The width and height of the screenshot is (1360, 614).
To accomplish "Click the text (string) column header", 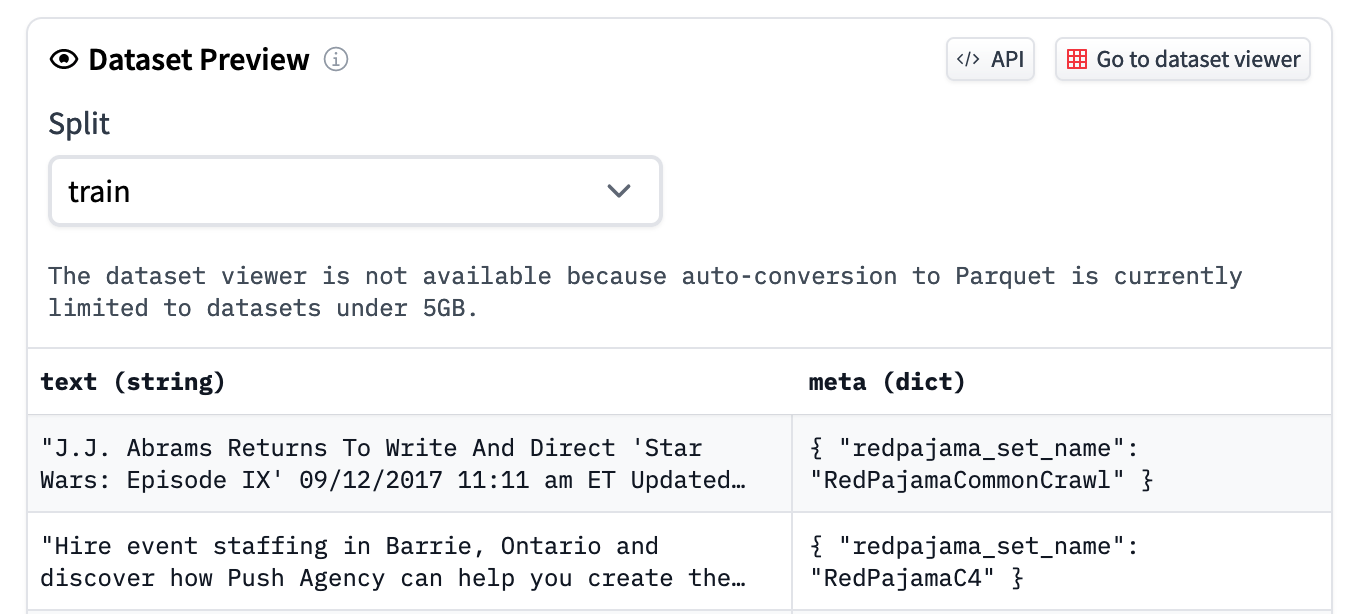I will [x=131, y=381].
